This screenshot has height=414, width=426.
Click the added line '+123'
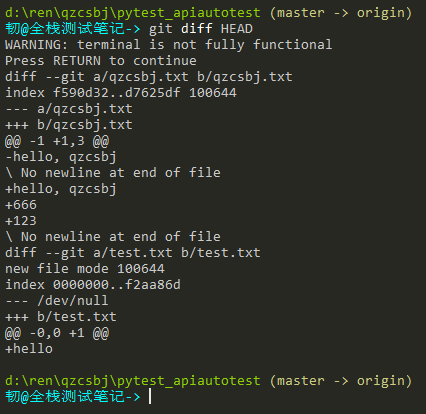coord(21,221)
